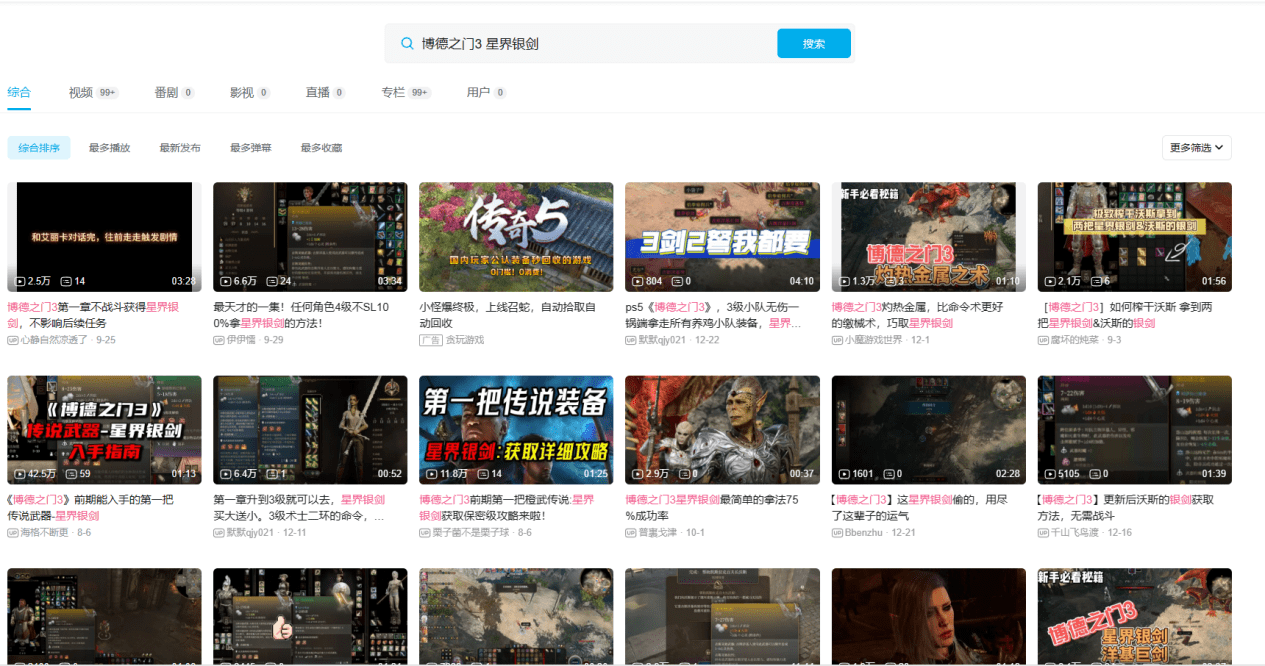This screenshot has height=666, width=1265.
Task: Click the danmaku icon on the 2.1万 video
Action: coord(1096,281)
